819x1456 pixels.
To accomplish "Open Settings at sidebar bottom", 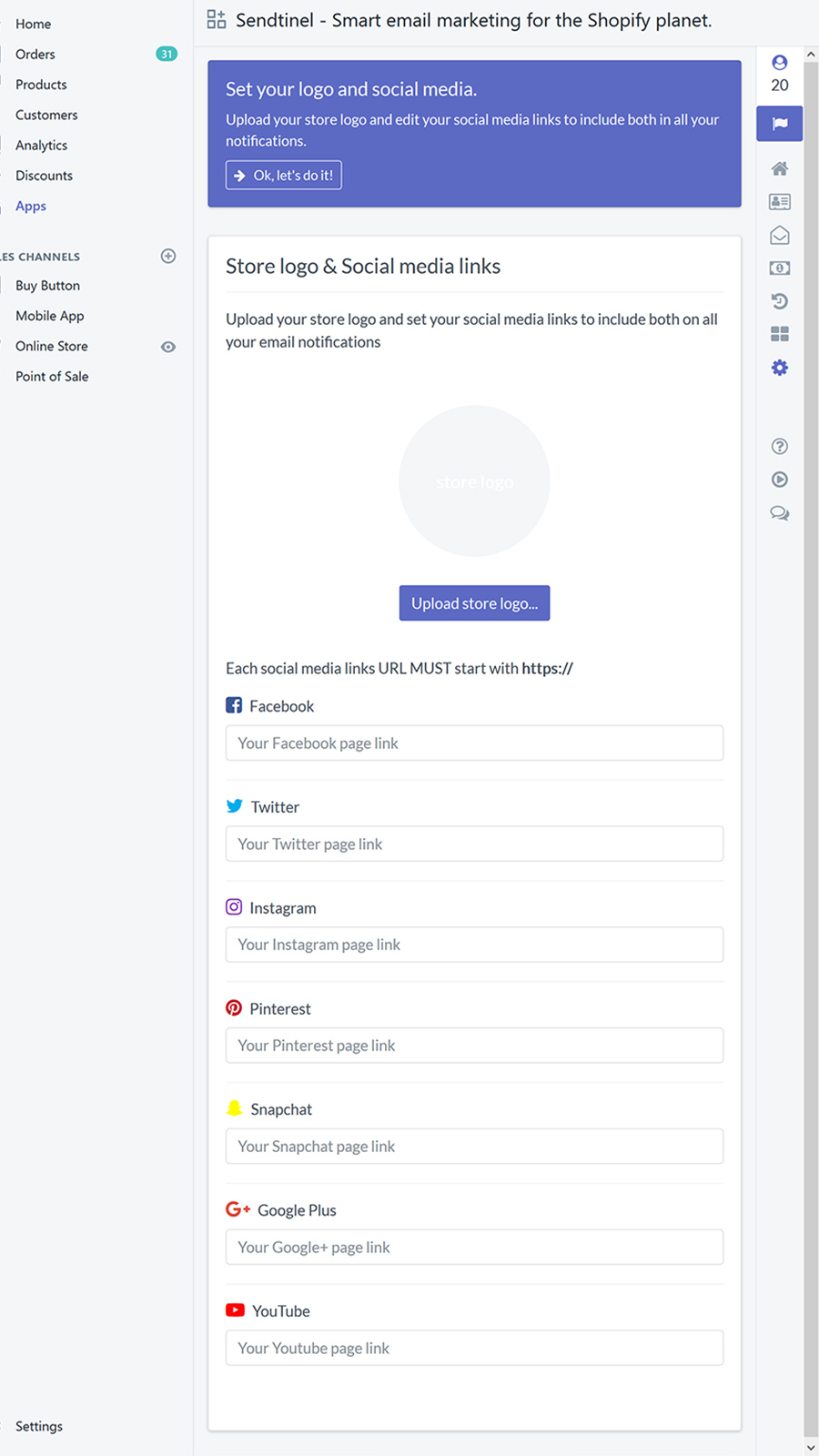I will click(x=39, y=1426).
